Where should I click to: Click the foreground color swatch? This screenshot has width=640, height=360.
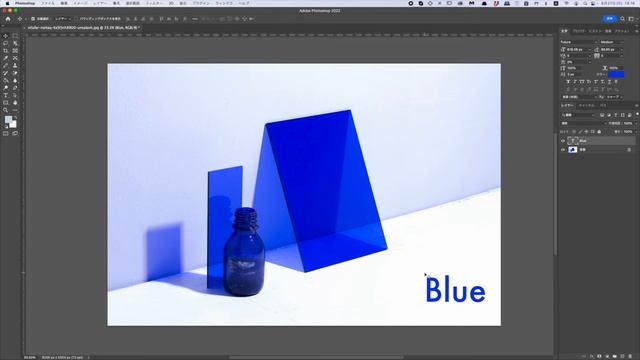(8, 119)
